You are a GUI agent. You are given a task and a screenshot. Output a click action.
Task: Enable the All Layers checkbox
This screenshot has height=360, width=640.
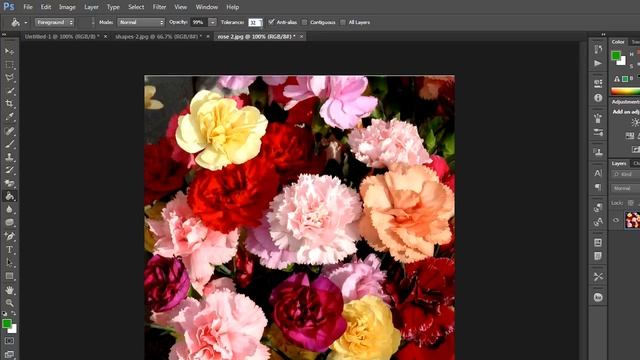pos(343,22)
